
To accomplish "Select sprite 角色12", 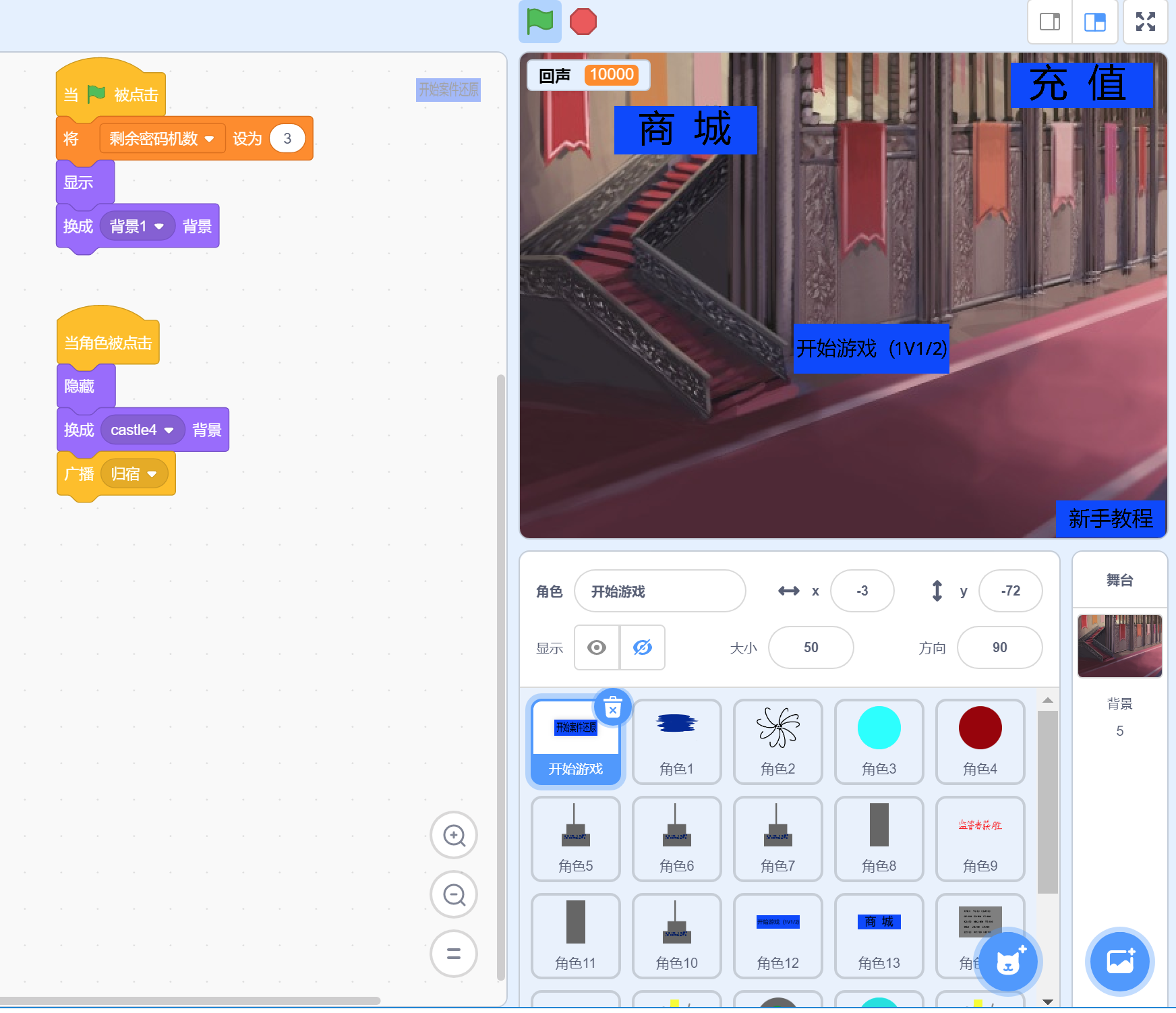I will pyautogui.click(x=777, y=937).
